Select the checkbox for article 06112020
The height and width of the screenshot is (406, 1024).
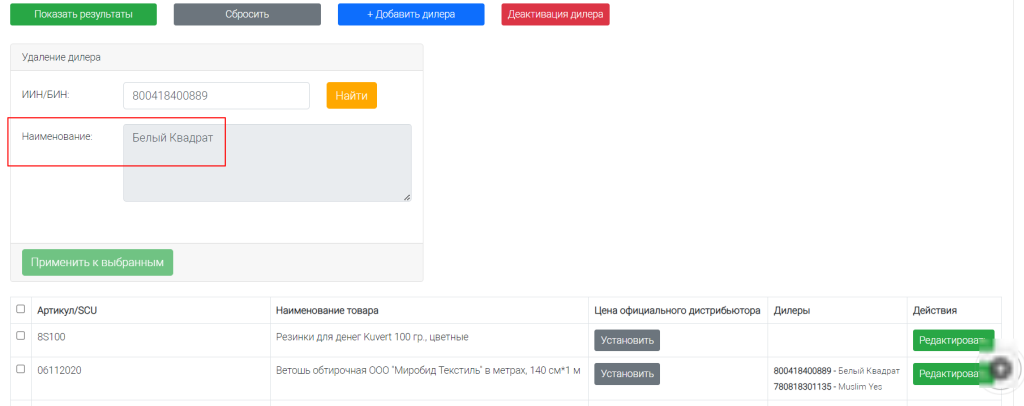click(x=21, y=369)
